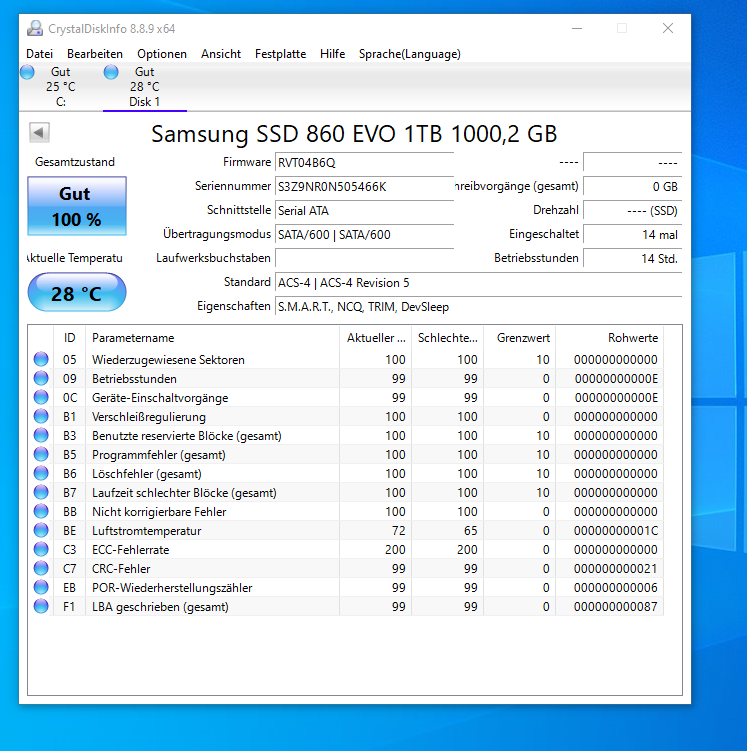The height and width of the screenshot is (751, 747).
Task: Click the ECC-Fehlerrate parameter name
Action: [131, 550]
